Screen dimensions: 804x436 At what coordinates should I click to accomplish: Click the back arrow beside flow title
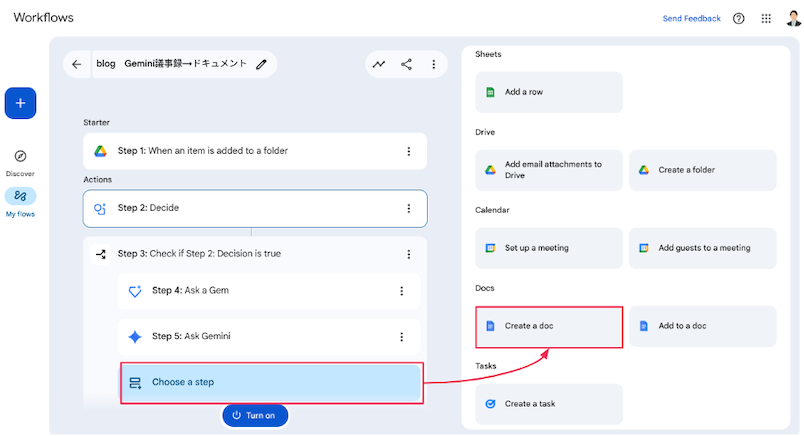[x=77, y=64]
